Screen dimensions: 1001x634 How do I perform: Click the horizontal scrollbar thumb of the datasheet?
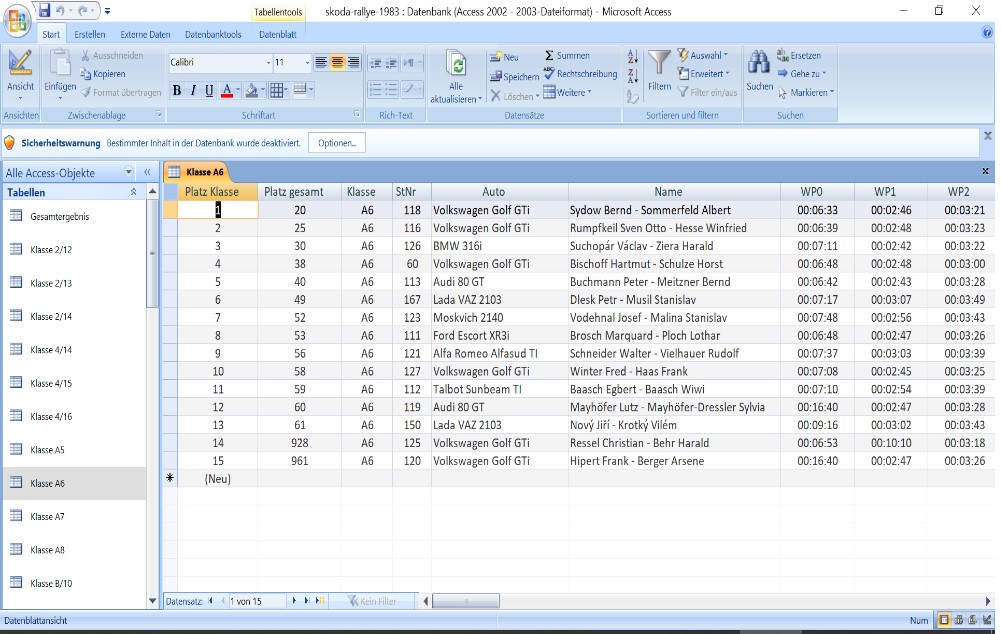tap(466, 601)
